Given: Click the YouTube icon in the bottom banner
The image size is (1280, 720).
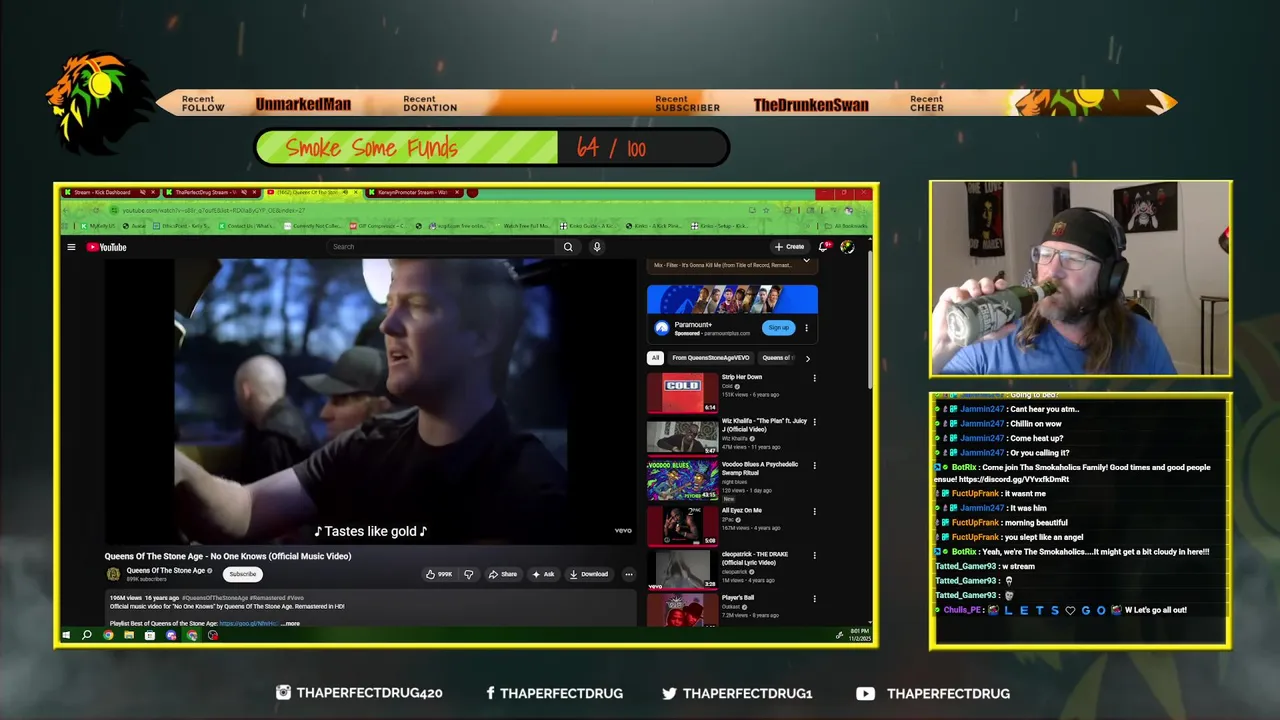Looking at the screenshot, I should coord(865,693).
